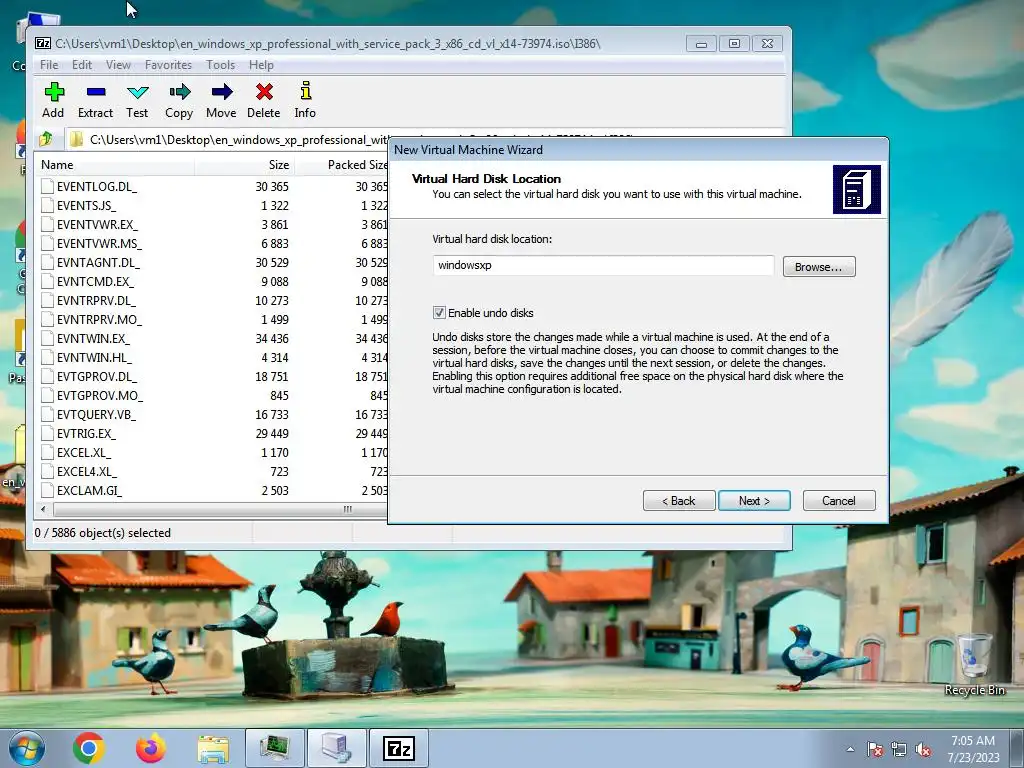Click the Next > button in the wizard

click(754, 501)
